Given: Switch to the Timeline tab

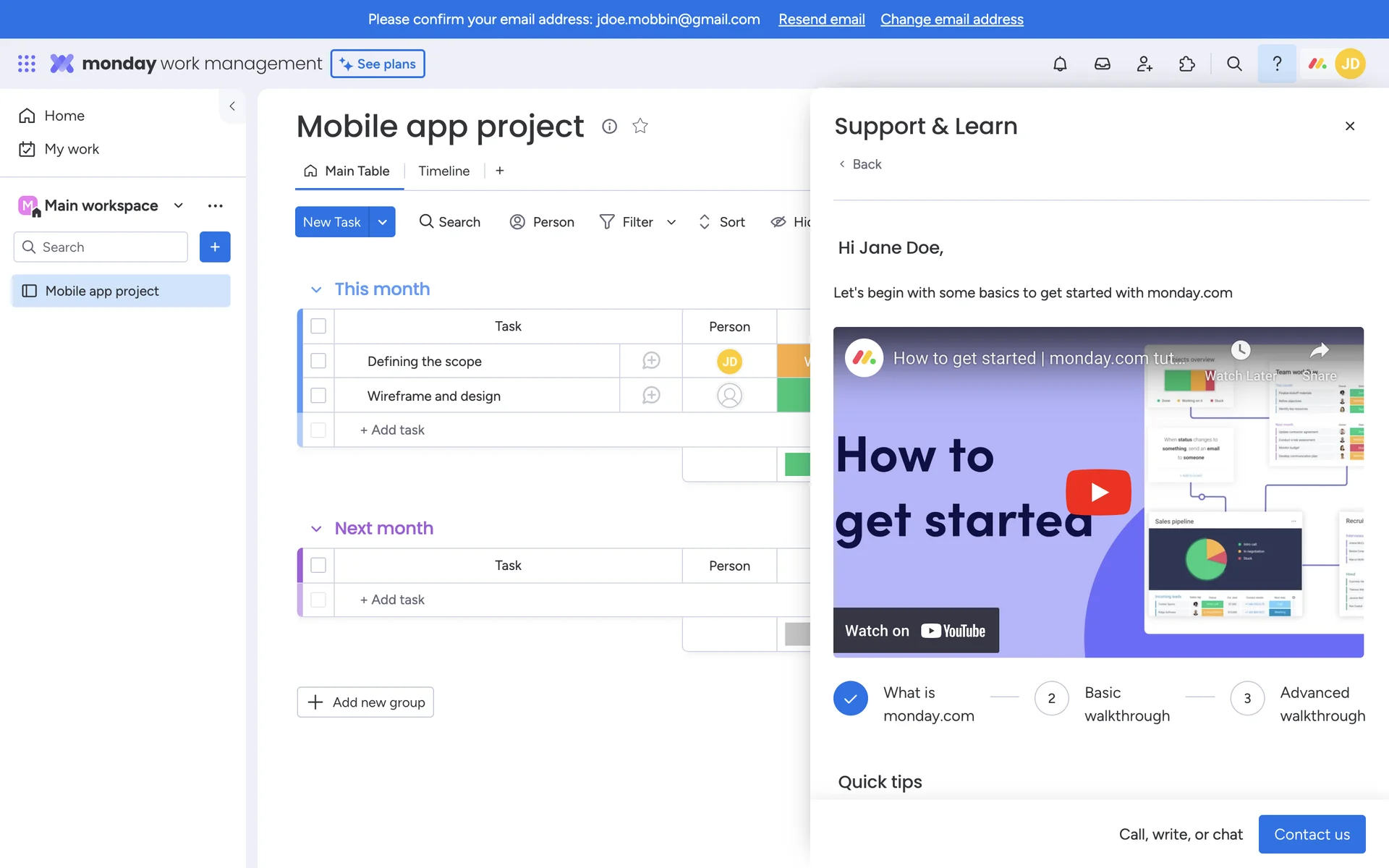Looking at the screenshot, I should 443,171.
